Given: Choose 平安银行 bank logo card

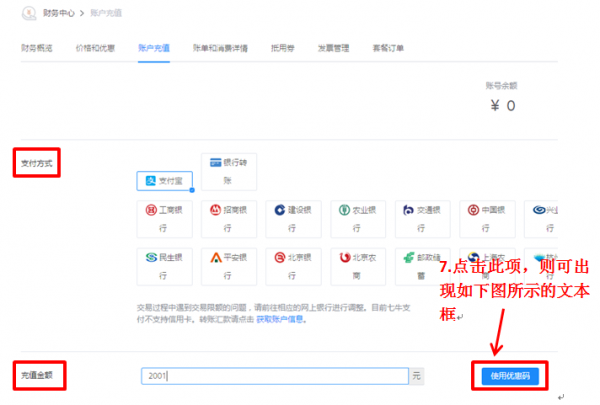Looking at the screenshot, I should point(229,266).
